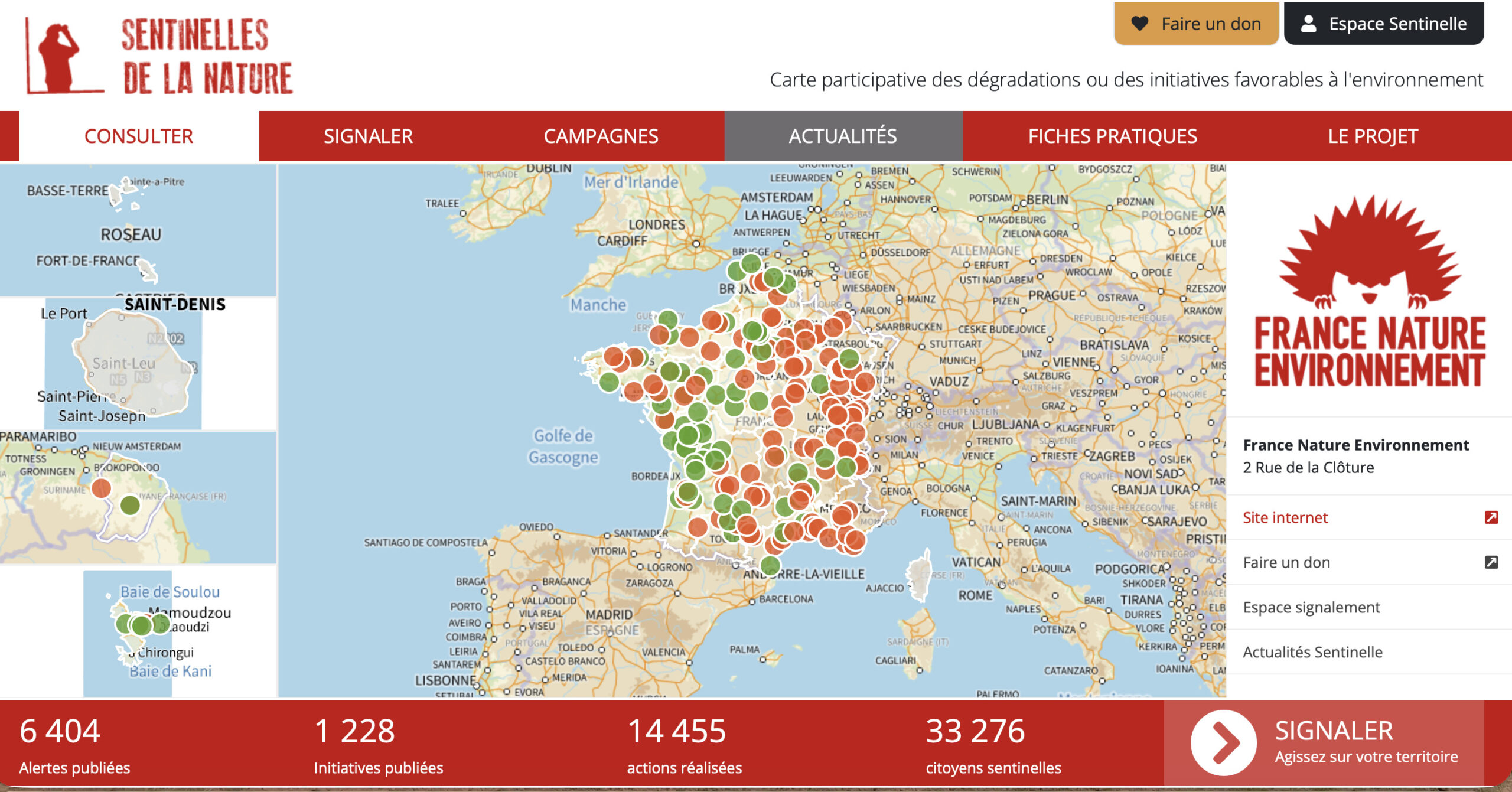The height and width of the screenshot is (792, 1512).
Task: Open the Actualités Sentinelle link
Action: click(1369, 652)
